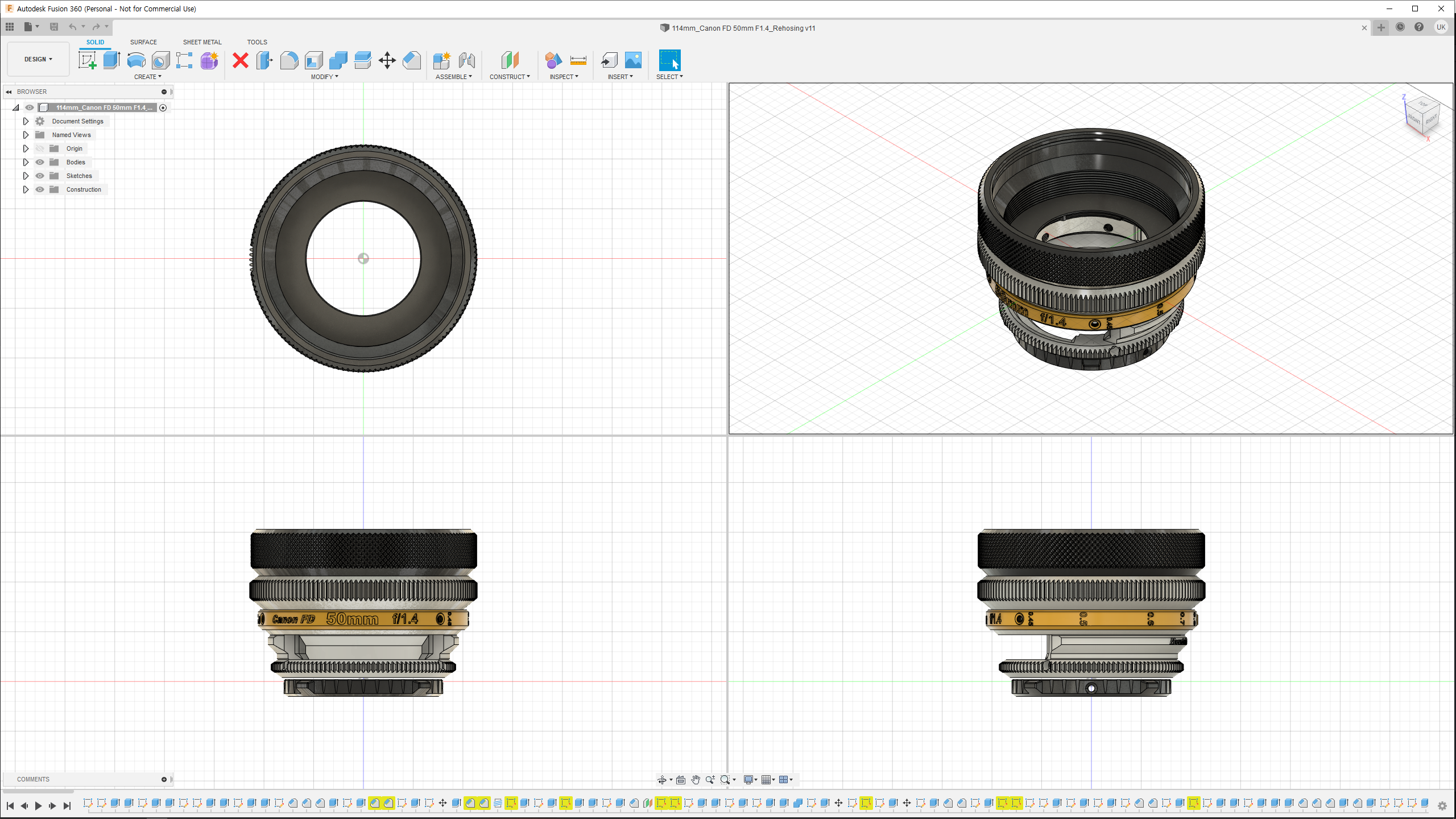
Task: Select the Create Sketch tool
Action: point(87,60)
